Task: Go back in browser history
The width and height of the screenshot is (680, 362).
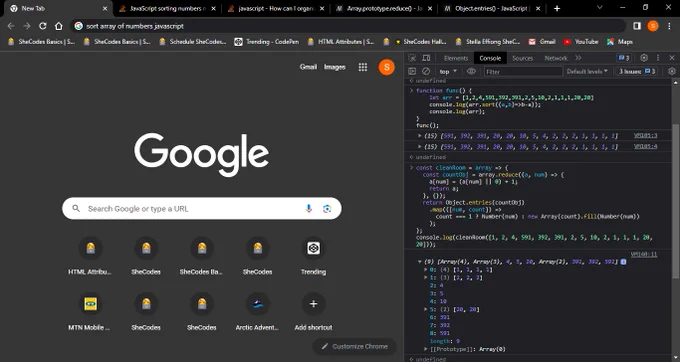Action: [x=11, y=26]
